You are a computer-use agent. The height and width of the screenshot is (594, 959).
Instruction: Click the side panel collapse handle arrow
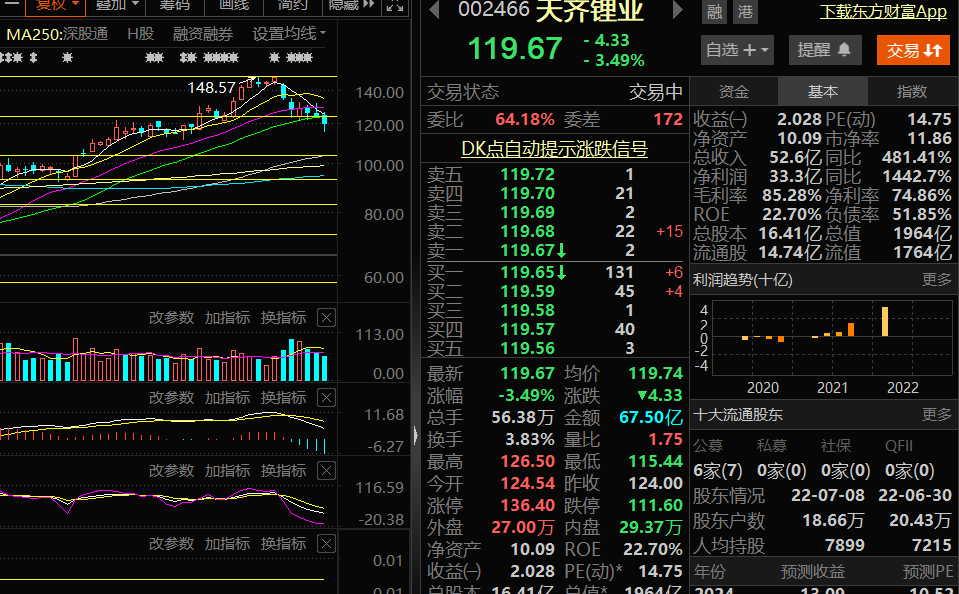(416, 436)
